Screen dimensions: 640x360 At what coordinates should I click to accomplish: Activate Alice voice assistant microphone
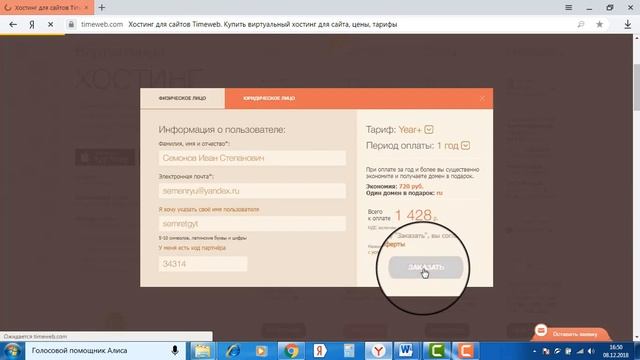[175, 351]
